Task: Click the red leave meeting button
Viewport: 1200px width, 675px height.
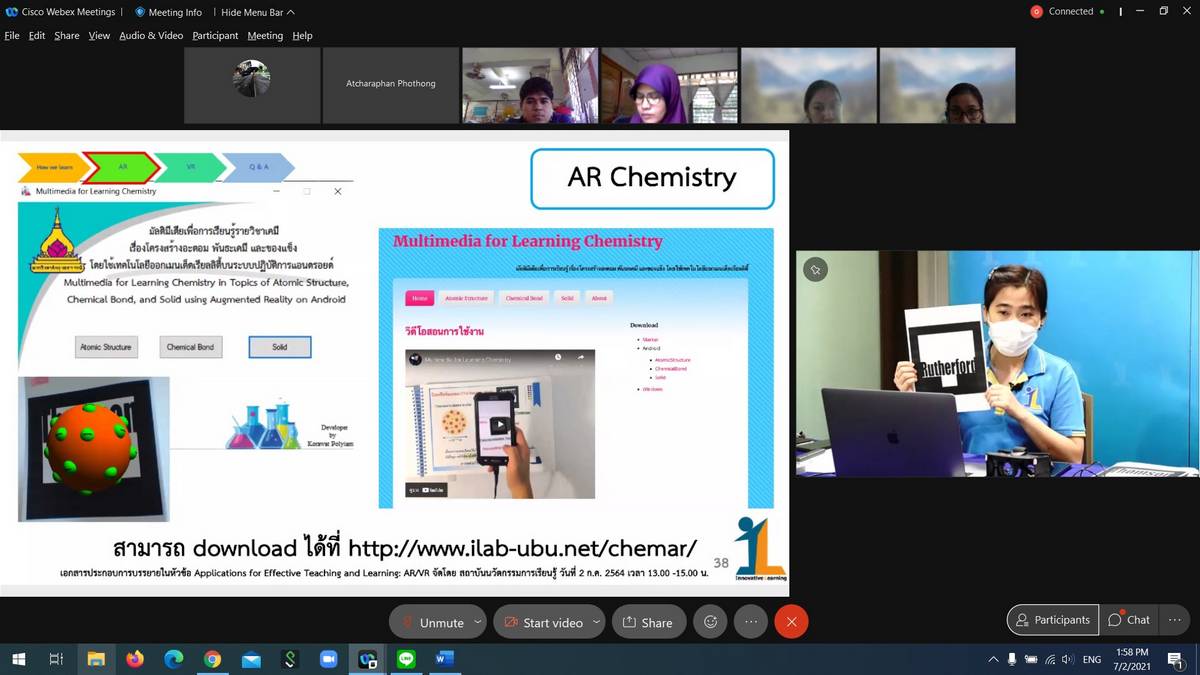Action: pyautogui.click(x=791, y=622)
